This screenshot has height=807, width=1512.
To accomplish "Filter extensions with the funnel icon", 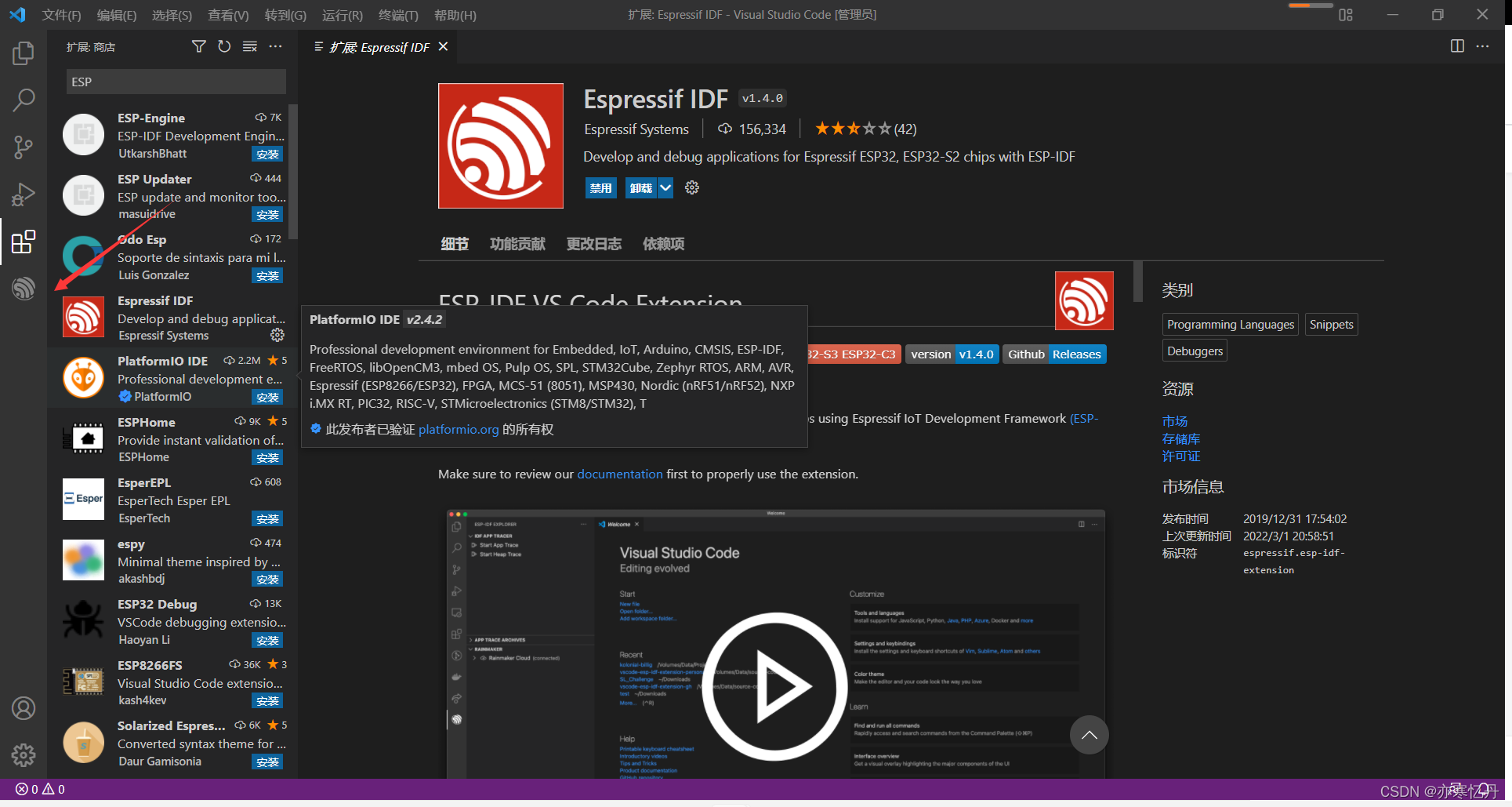I will [x=199, y=47].
